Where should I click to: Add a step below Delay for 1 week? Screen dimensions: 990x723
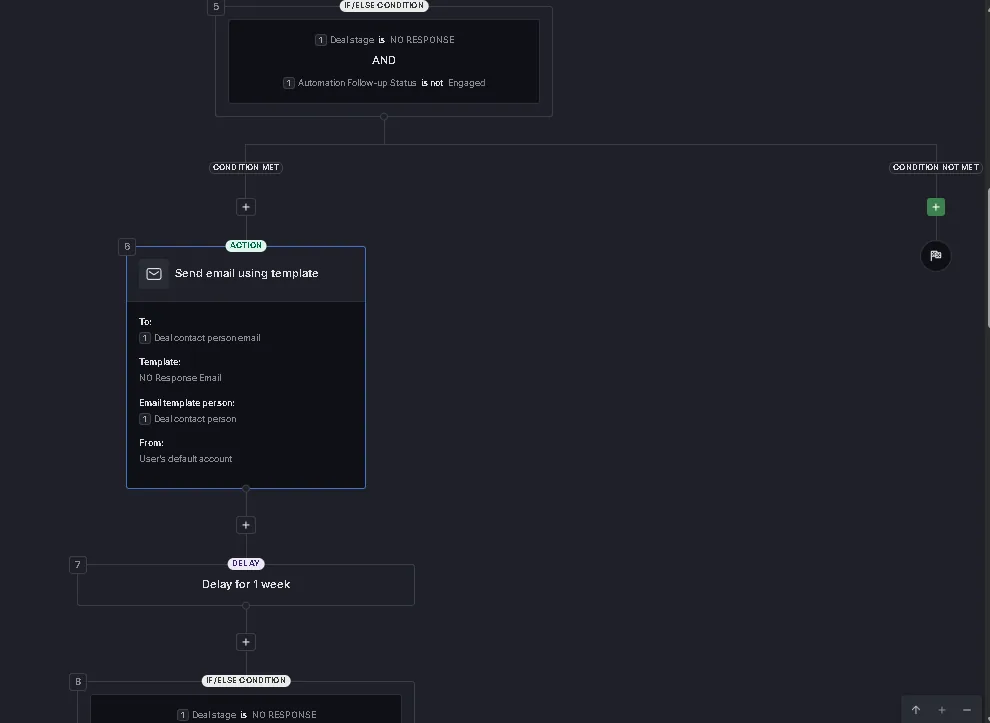(246, 642)
